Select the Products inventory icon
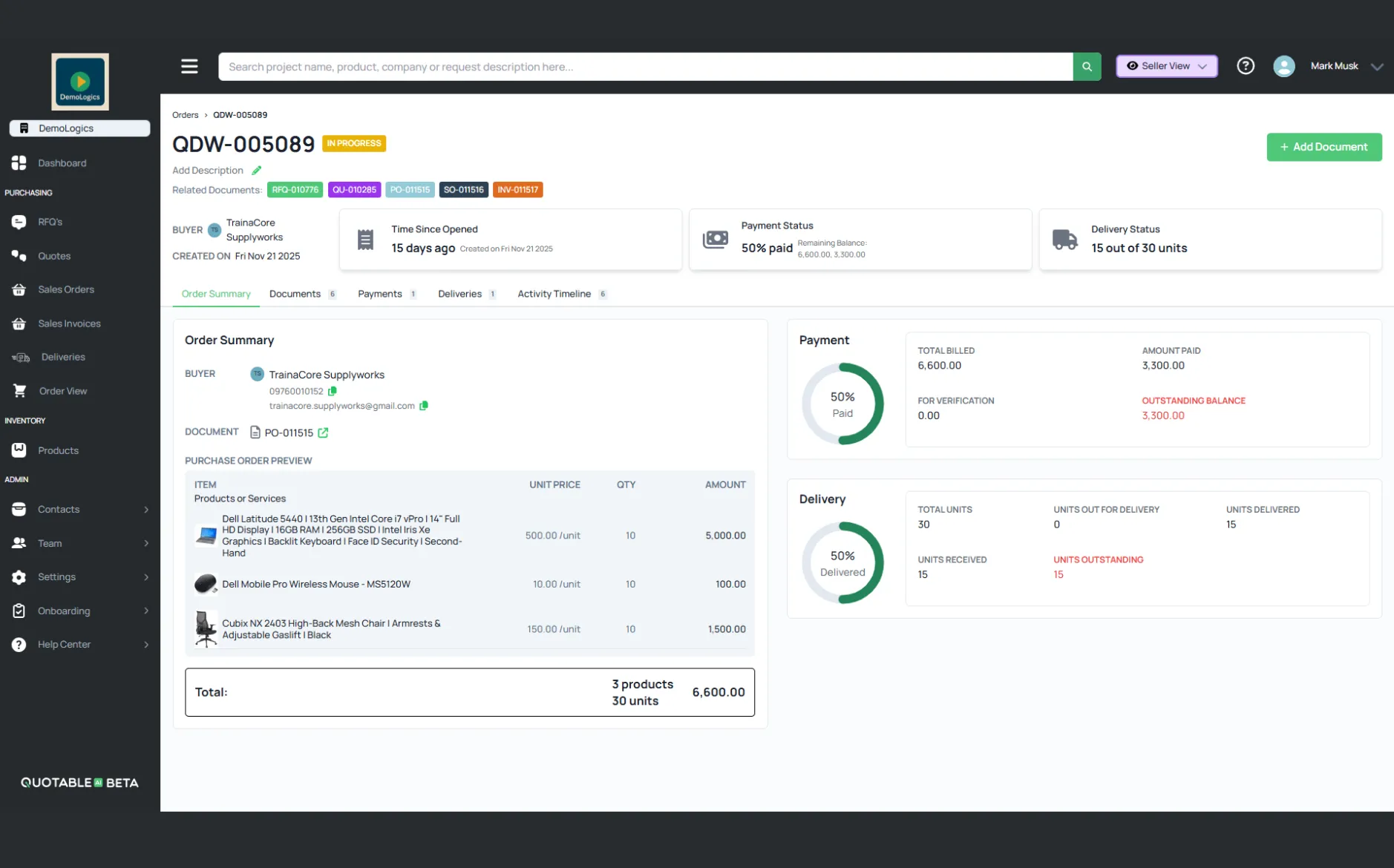 19,450
